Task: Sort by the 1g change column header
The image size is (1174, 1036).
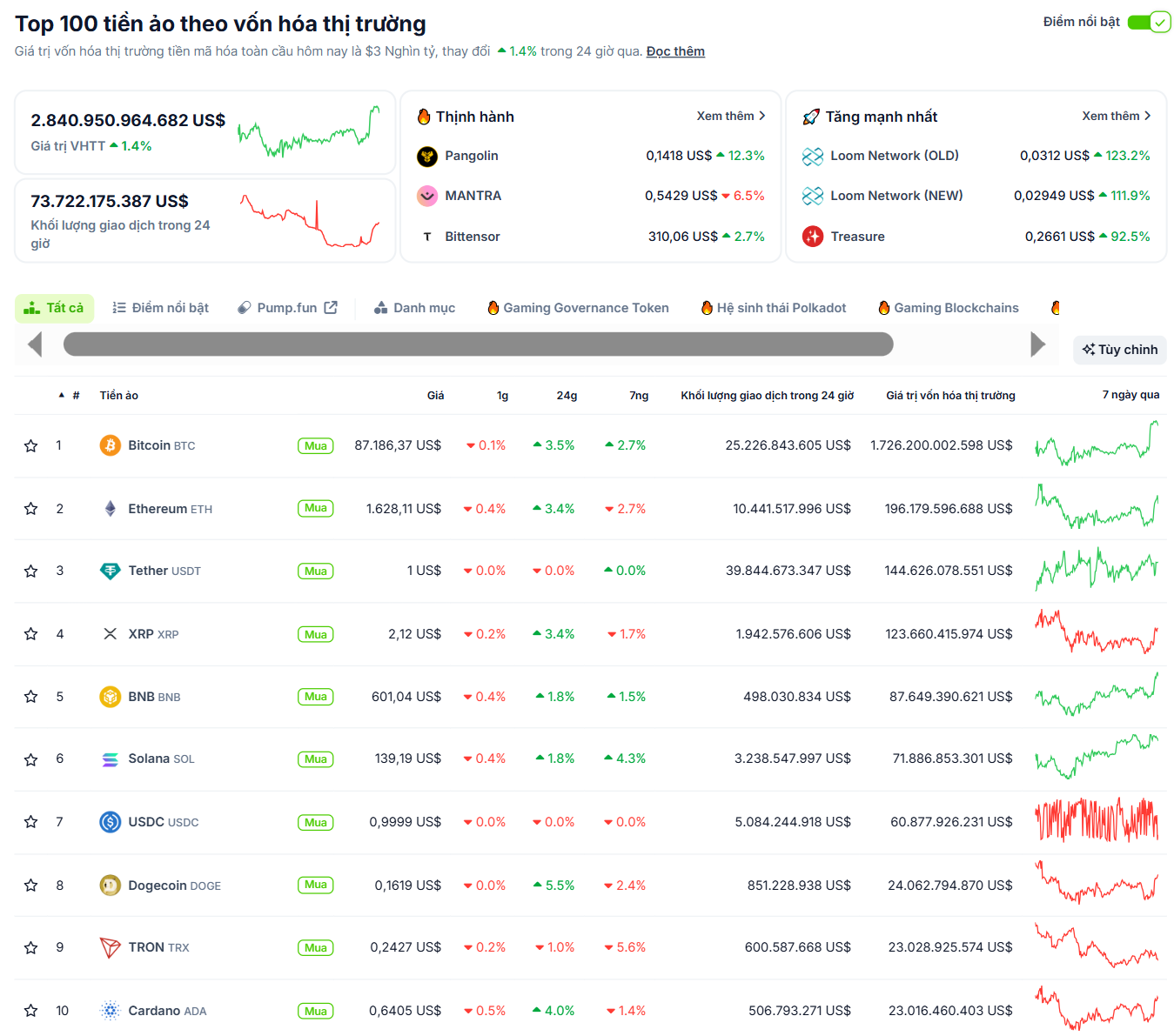Action: [x=502, y=395]
